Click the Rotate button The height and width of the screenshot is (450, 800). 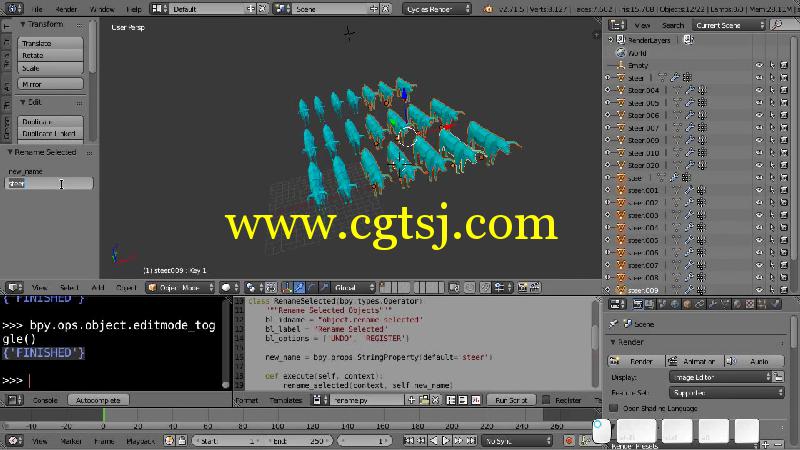coord(51,56)
